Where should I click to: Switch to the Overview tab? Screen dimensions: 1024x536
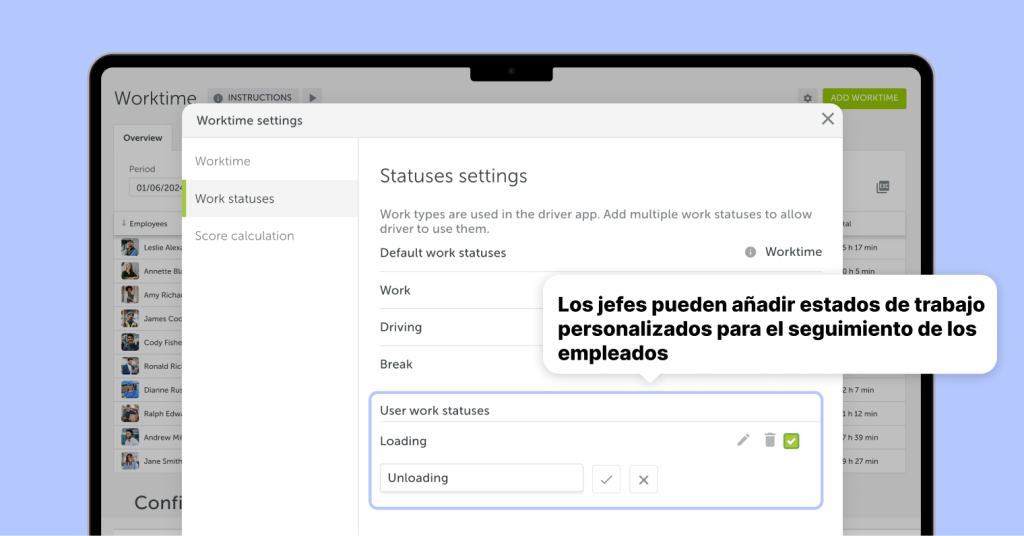point(142,138)
